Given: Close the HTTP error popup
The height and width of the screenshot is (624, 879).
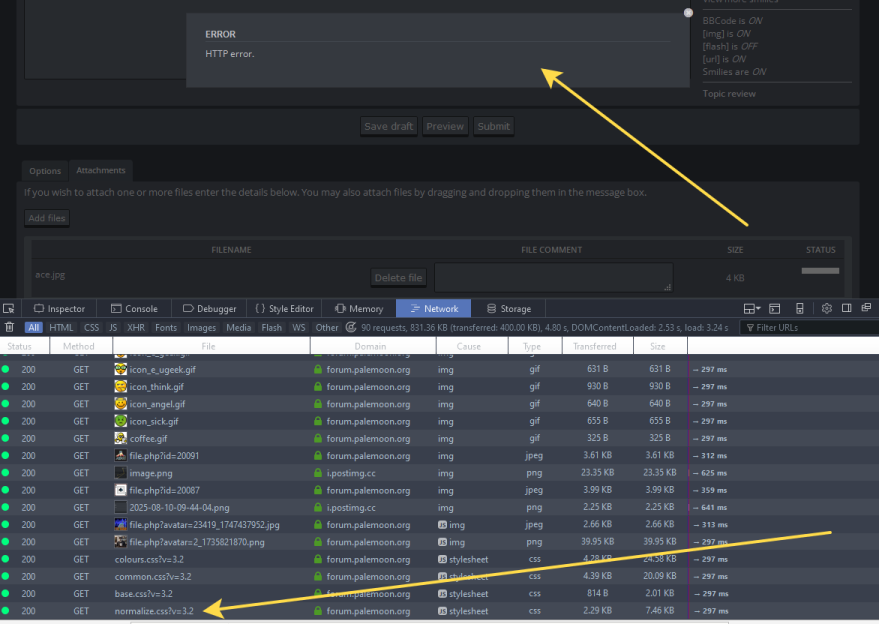Looking at the screenshot, I should click(x=688, y=13).
